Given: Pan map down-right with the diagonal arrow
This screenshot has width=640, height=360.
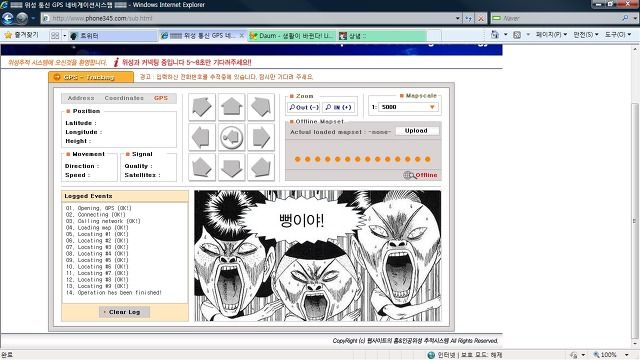Looking at the screenshot, I should (x=261, y=167).
